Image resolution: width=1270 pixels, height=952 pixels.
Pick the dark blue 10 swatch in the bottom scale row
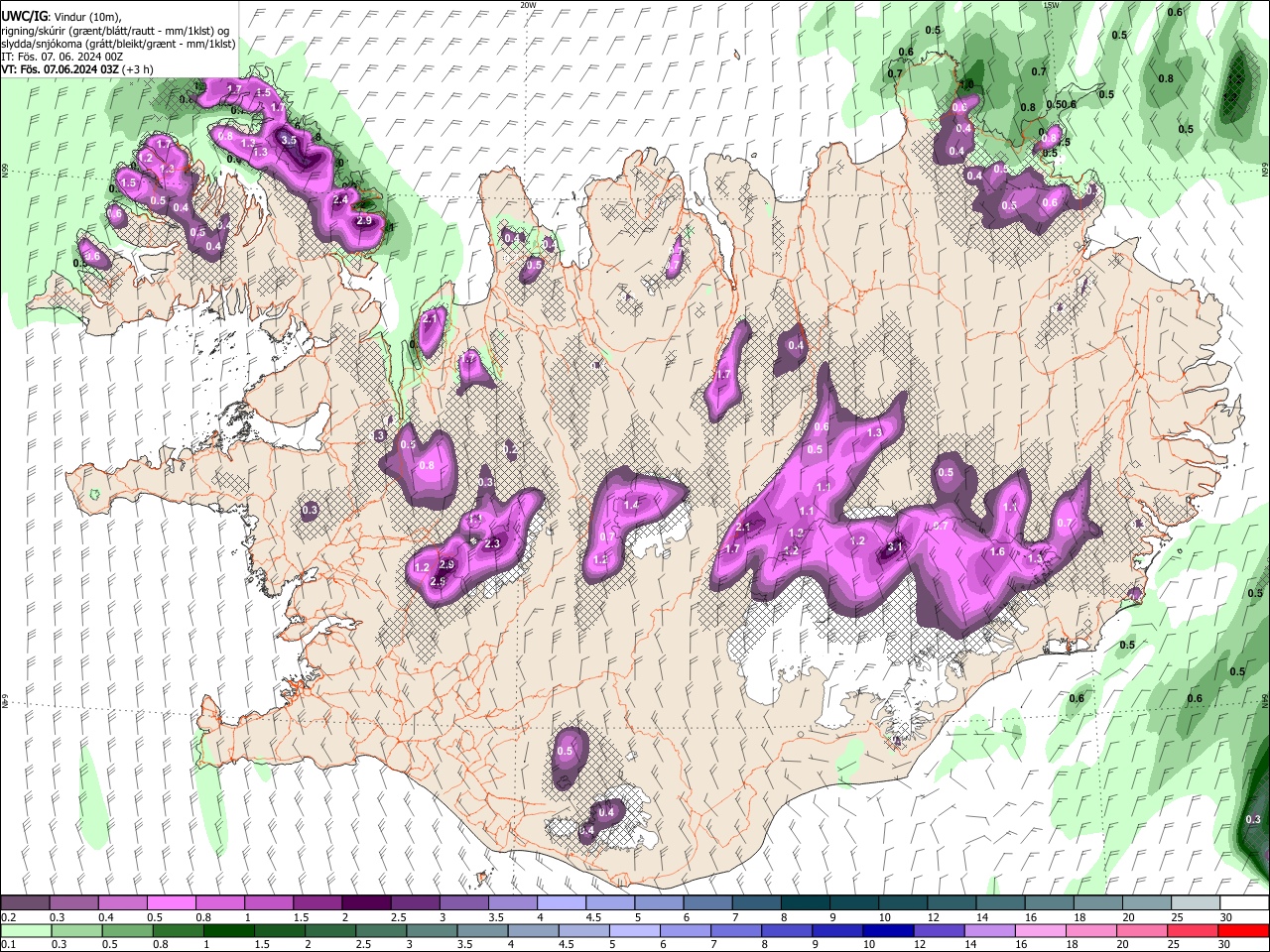pyautogui.click(x=886, y=931)
